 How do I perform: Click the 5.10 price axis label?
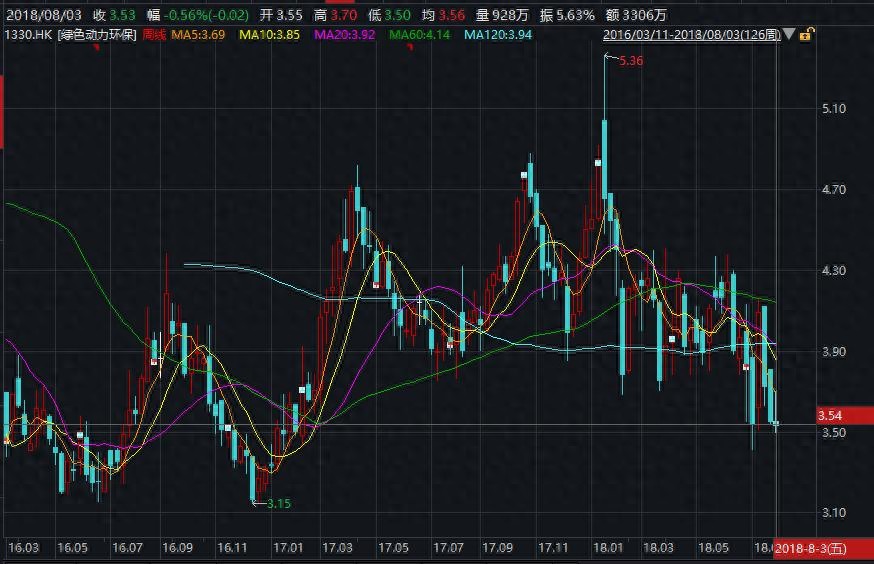click(833, 109)
